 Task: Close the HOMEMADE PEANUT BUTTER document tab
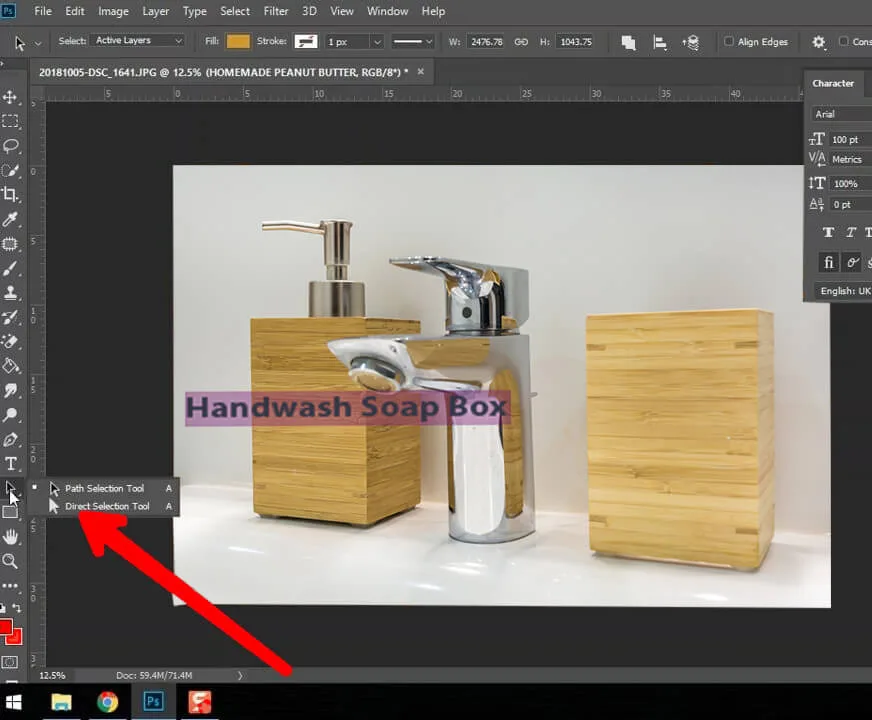pyautogui.click(x=420, y=72)
